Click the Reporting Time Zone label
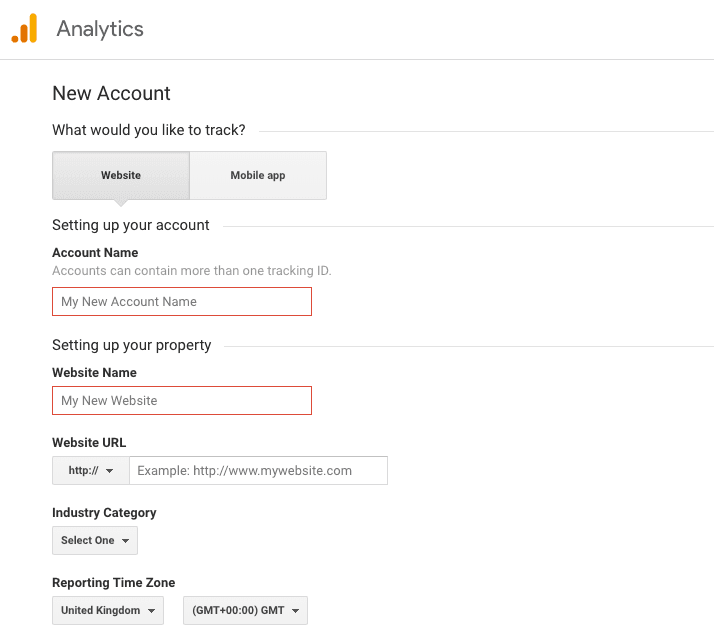Screen dimensions: 714x634 tap(113, 583)
